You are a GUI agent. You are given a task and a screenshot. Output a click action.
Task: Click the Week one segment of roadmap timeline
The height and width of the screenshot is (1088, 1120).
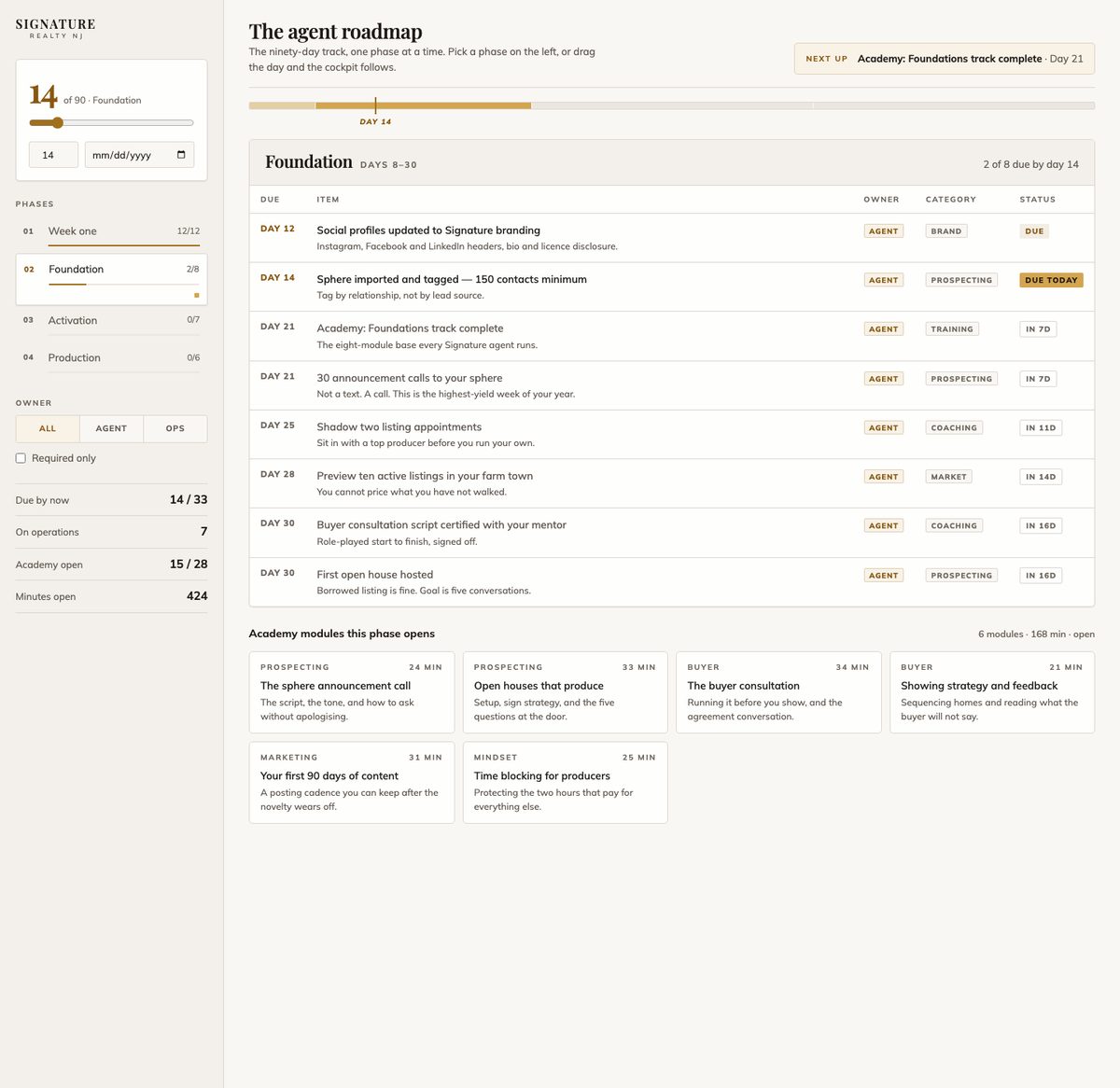pyautogui.click(x=282, y=105)
